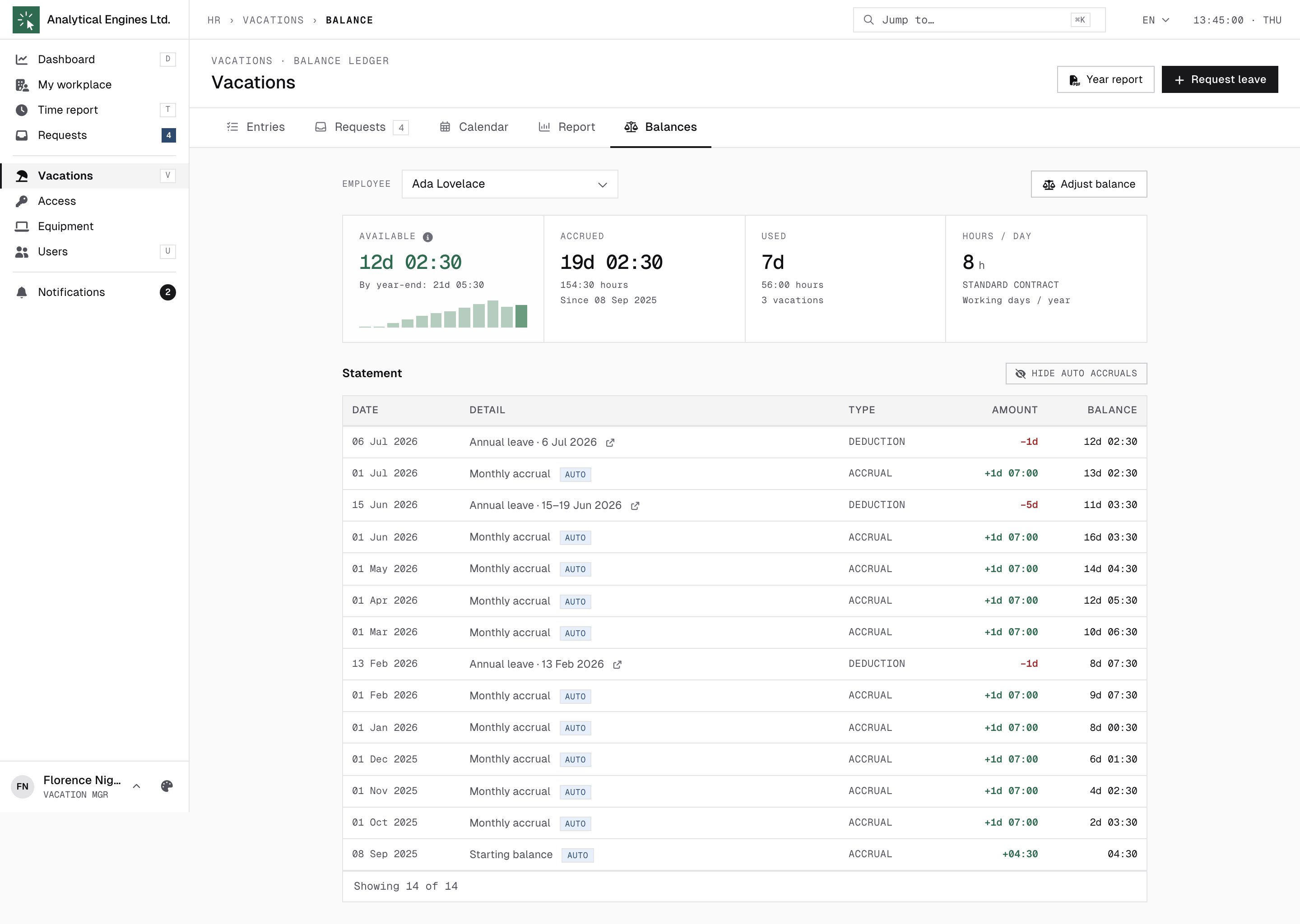Viewport: 1300px width, 924px height.
Task: Click the BALANCE column header
Action: click(1112, 410)
